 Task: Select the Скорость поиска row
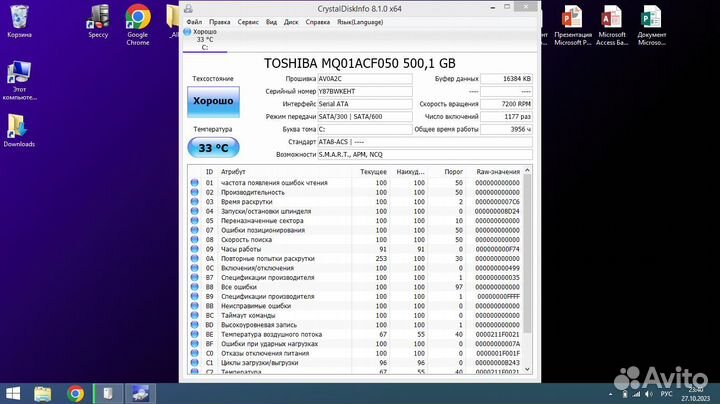point(355,240)
